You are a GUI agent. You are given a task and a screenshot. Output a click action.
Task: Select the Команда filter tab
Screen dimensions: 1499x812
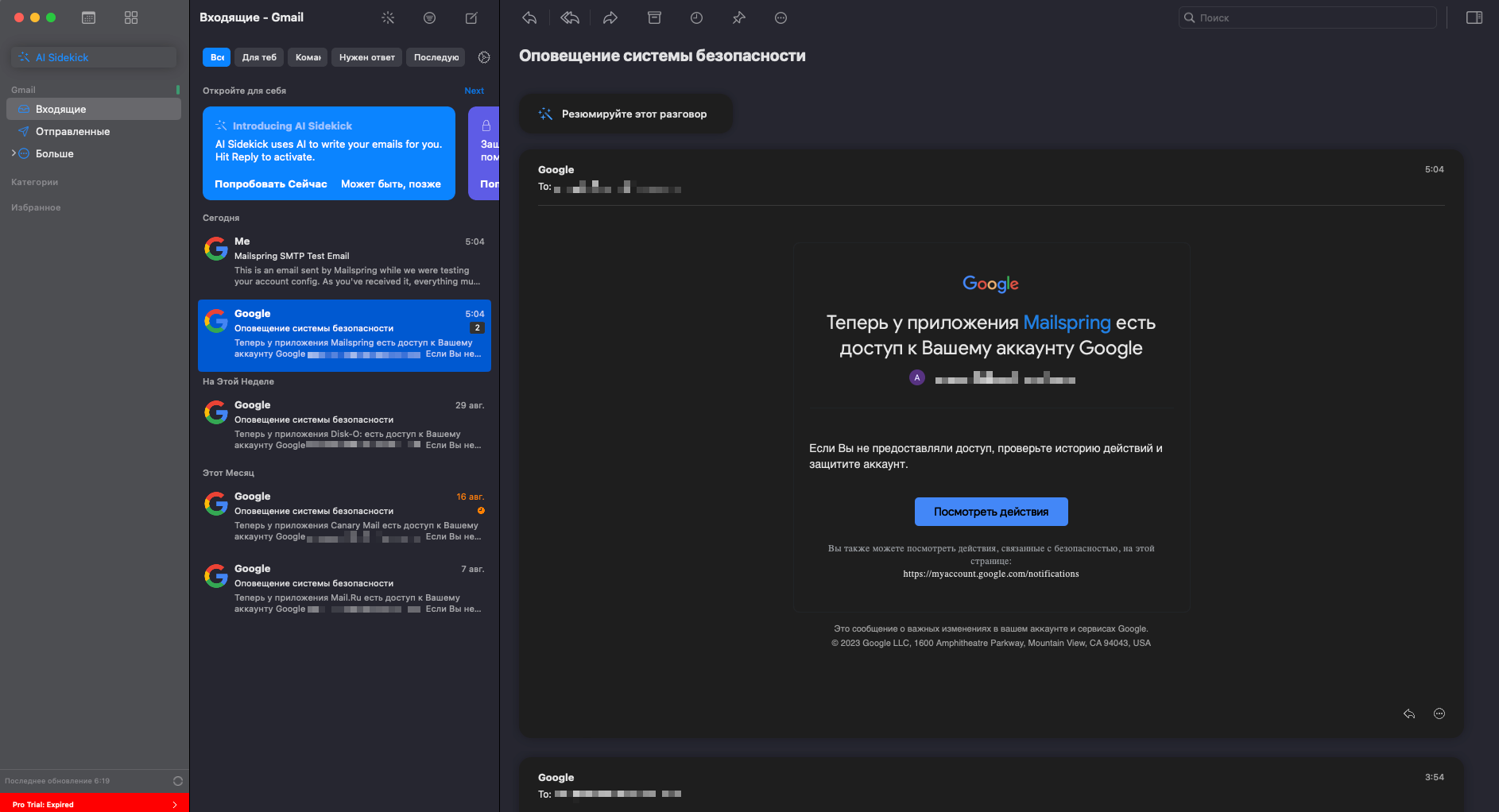click(308, 57)
